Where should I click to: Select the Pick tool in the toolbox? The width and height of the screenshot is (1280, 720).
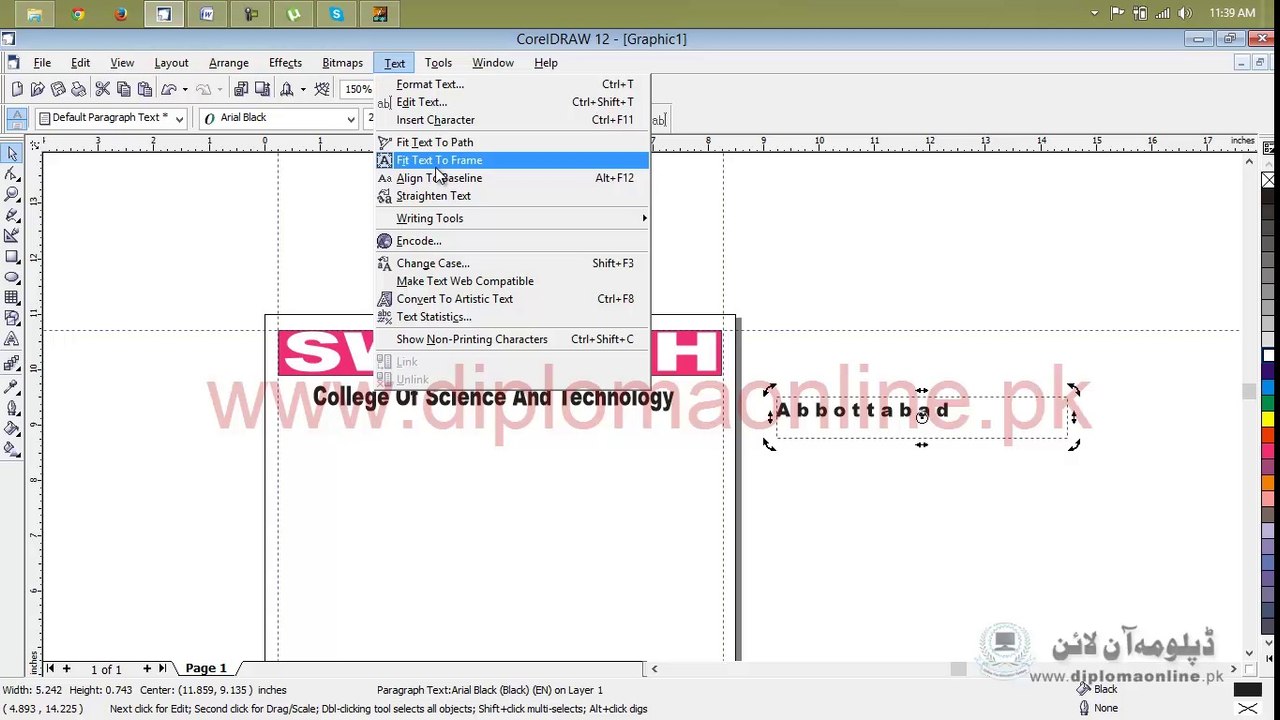[12, 153]
